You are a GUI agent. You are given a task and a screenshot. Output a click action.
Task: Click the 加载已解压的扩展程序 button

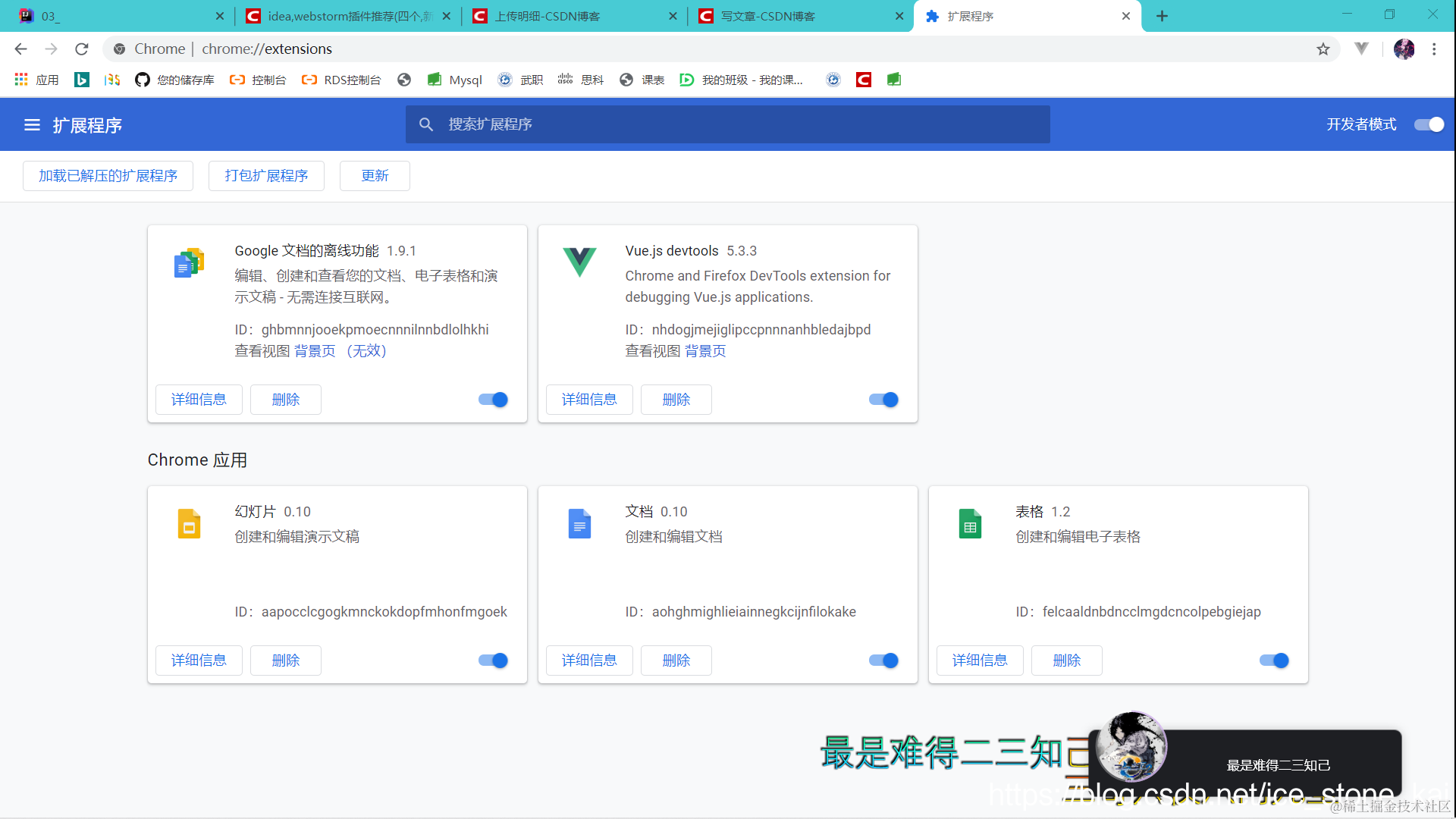108,175
